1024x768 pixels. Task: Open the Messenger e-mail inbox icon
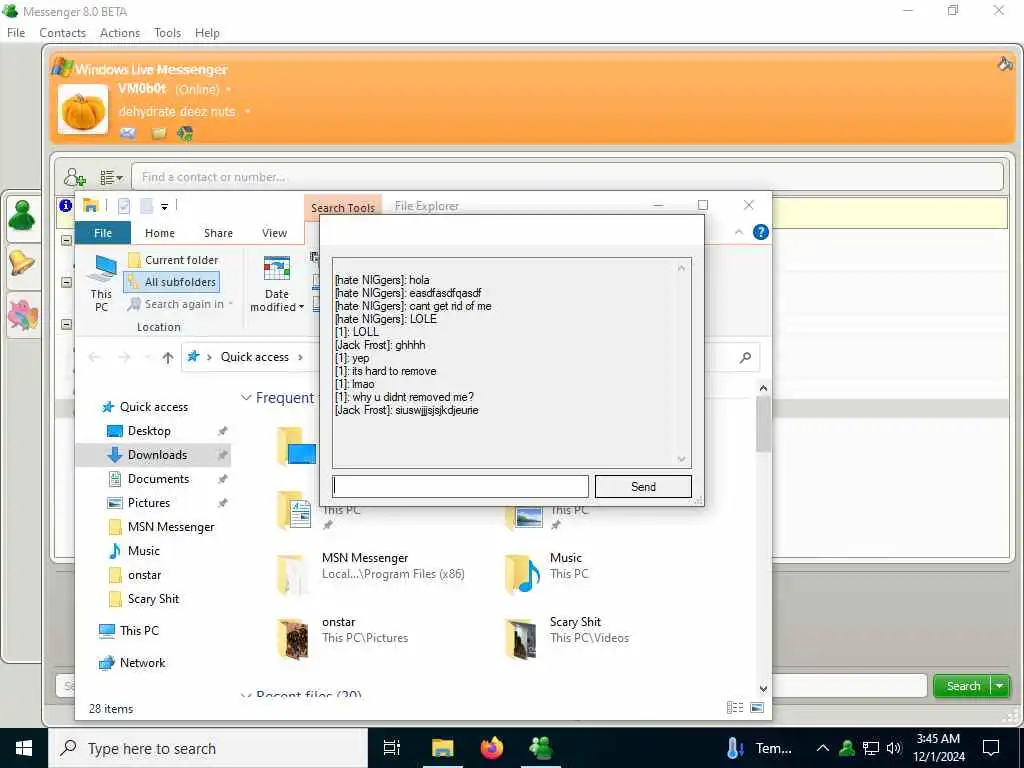click(x=128, y=133)
